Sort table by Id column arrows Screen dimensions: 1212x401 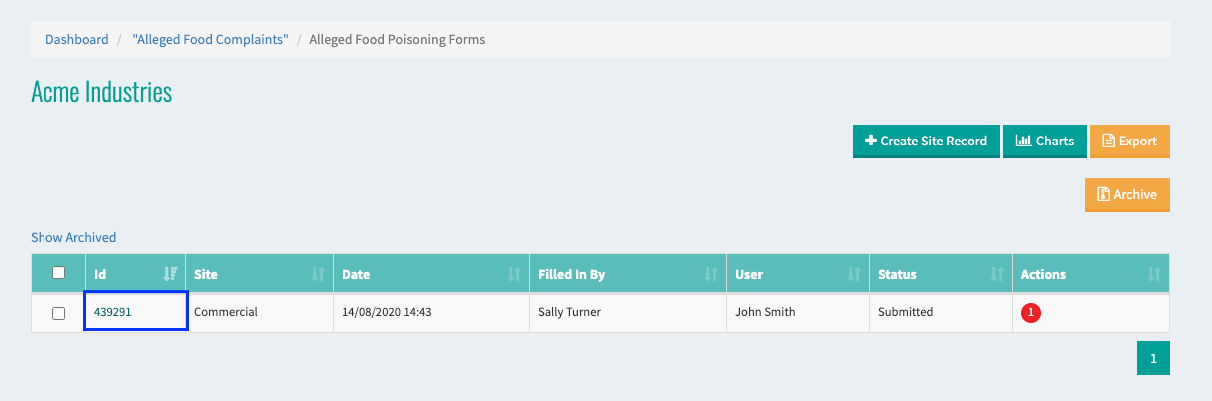(x=170, y=274)
